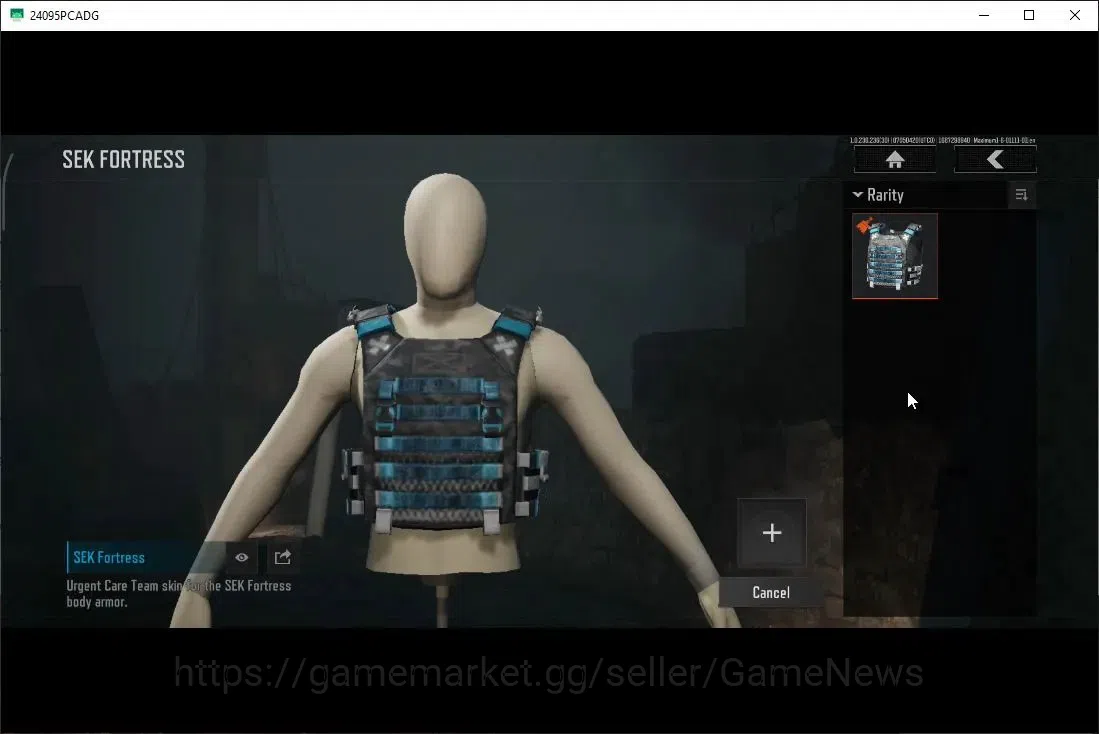Share the SEK Fortress skin
The height and width of the screenshot is (734, 1099).
pyautogui.click(x=282, y=557)
